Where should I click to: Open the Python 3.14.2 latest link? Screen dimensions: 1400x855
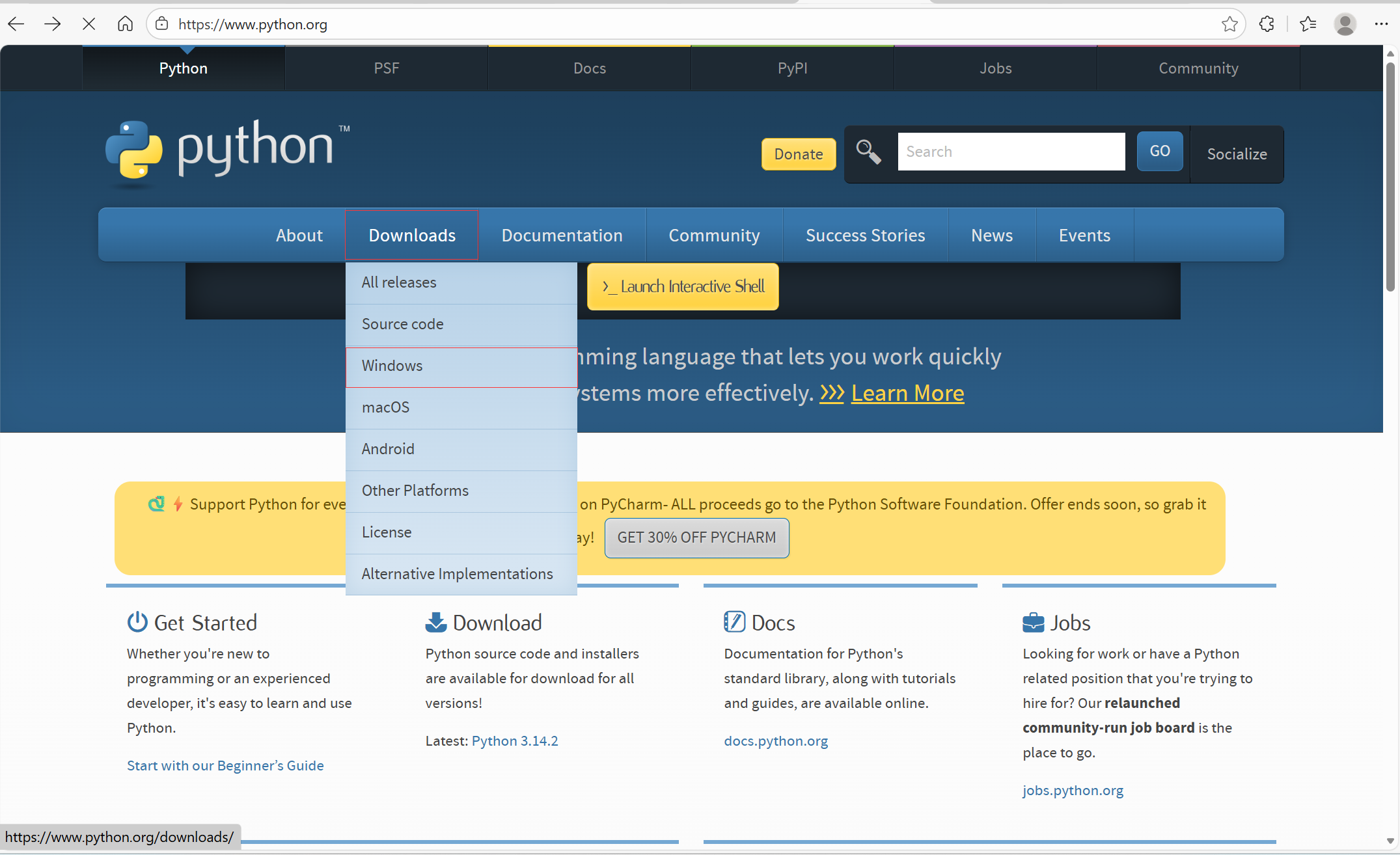(514, 740)
